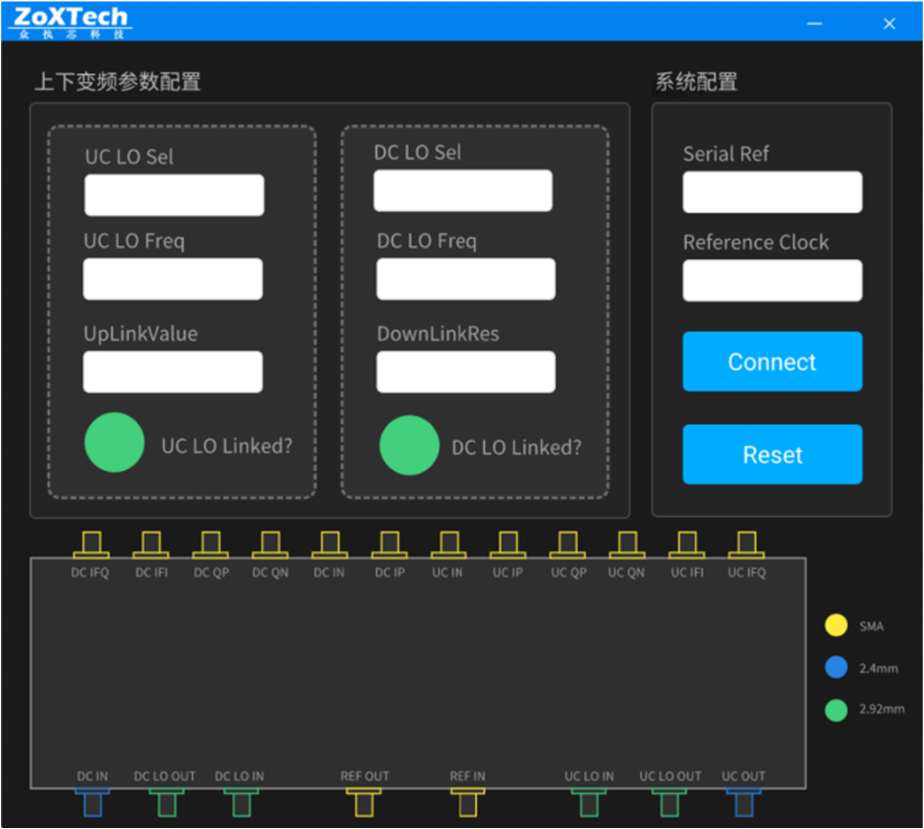Click the UC QP connector icon

click(x=567, y=544)
